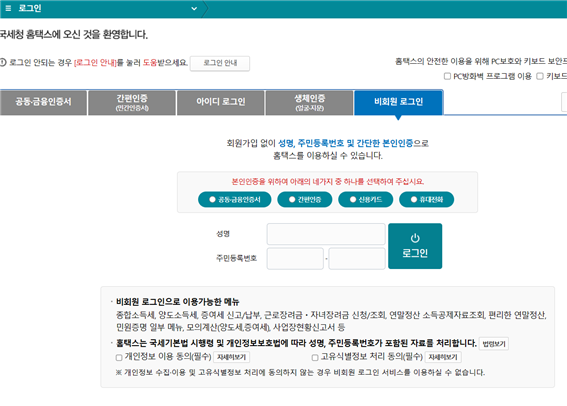
Task: Click the info icon before 로그인 안되는 경우
Action: 3,63
